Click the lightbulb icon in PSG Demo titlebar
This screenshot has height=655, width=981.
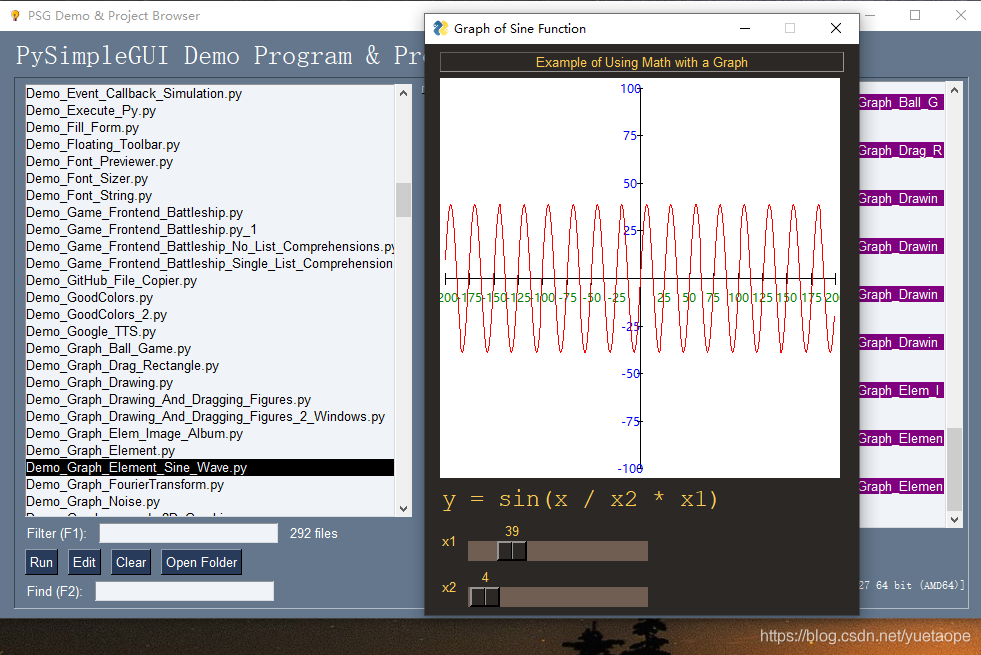click(15, 16)
